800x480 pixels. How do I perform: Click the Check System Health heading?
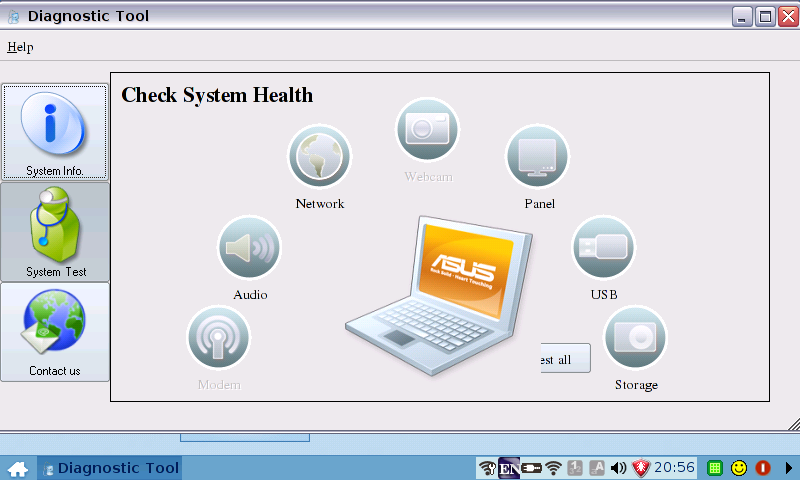pos(217,95)
